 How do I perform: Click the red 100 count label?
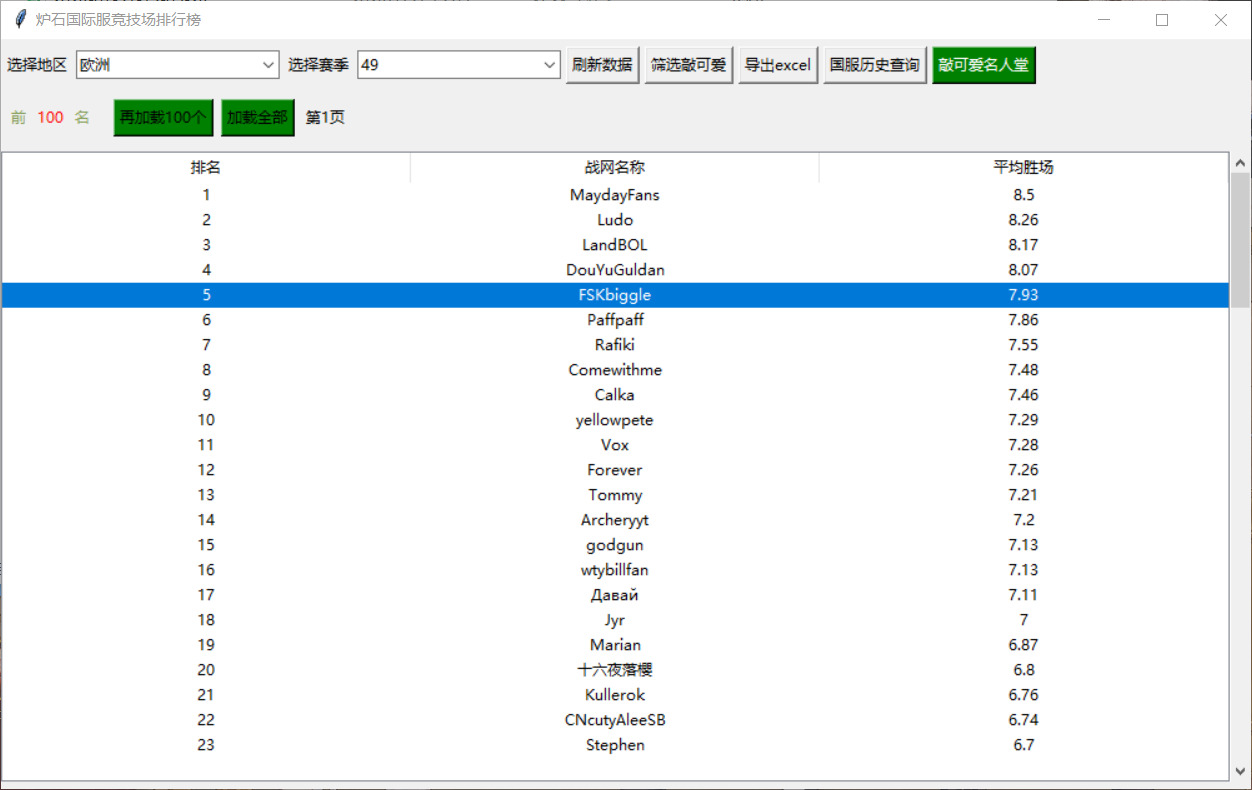click(50, 117)
